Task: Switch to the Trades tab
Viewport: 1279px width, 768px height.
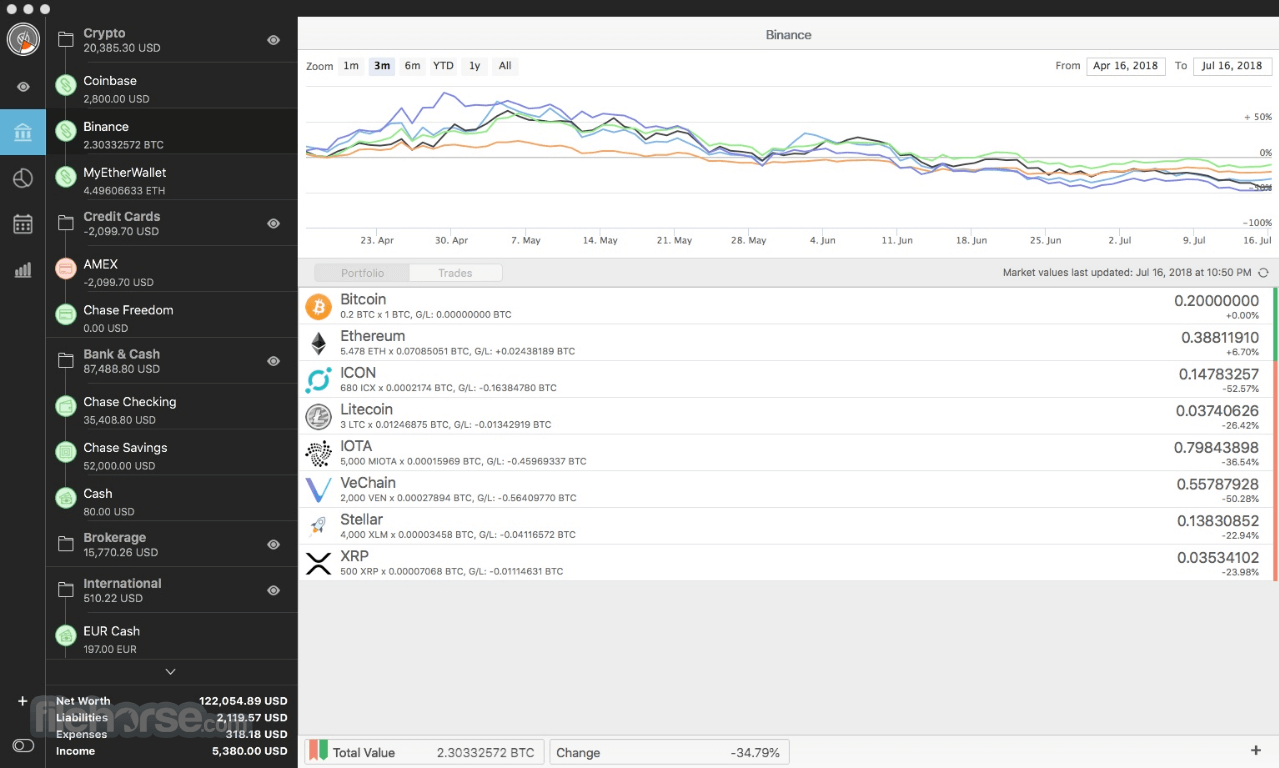Action: click(x=455, y=273)
